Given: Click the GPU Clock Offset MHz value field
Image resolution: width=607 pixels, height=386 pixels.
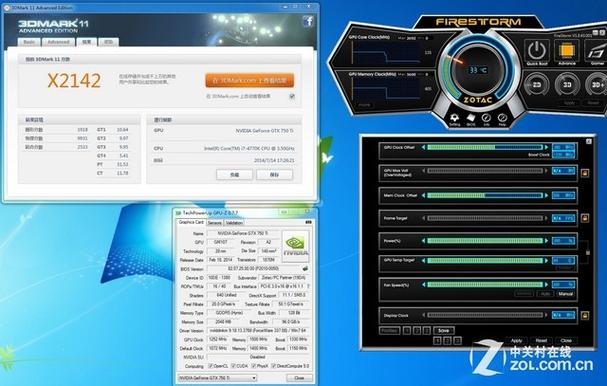Looking at the screenshot, I should coord(563,147).
